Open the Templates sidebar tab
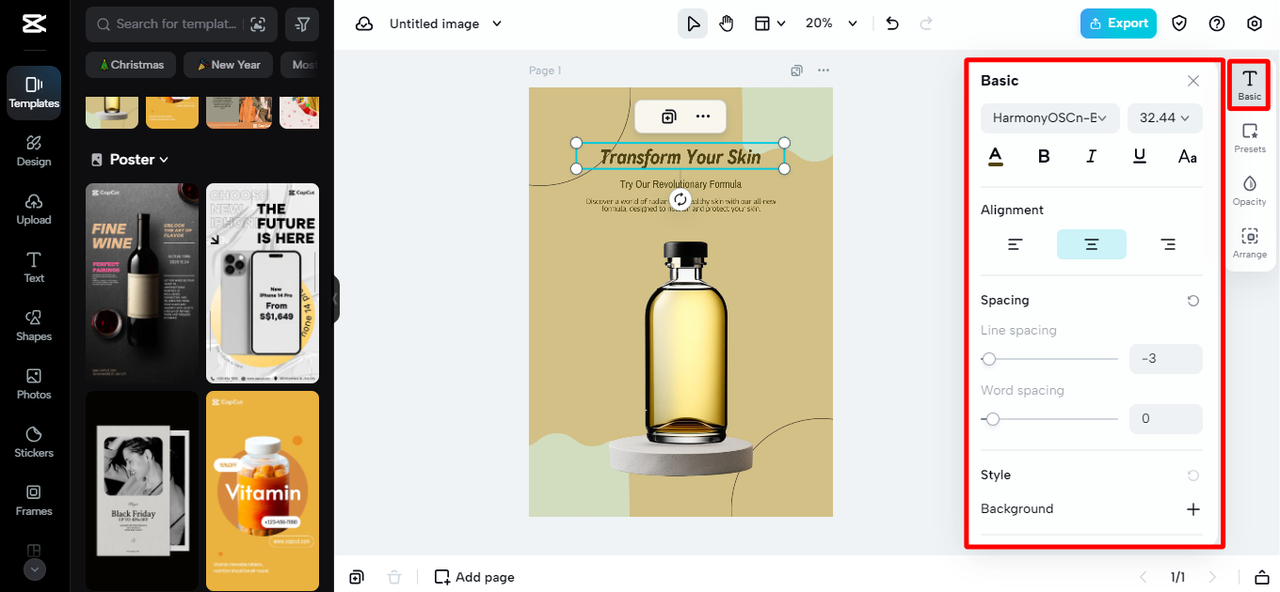This screenshot has height=592, width=1280. tap(34, 93)
